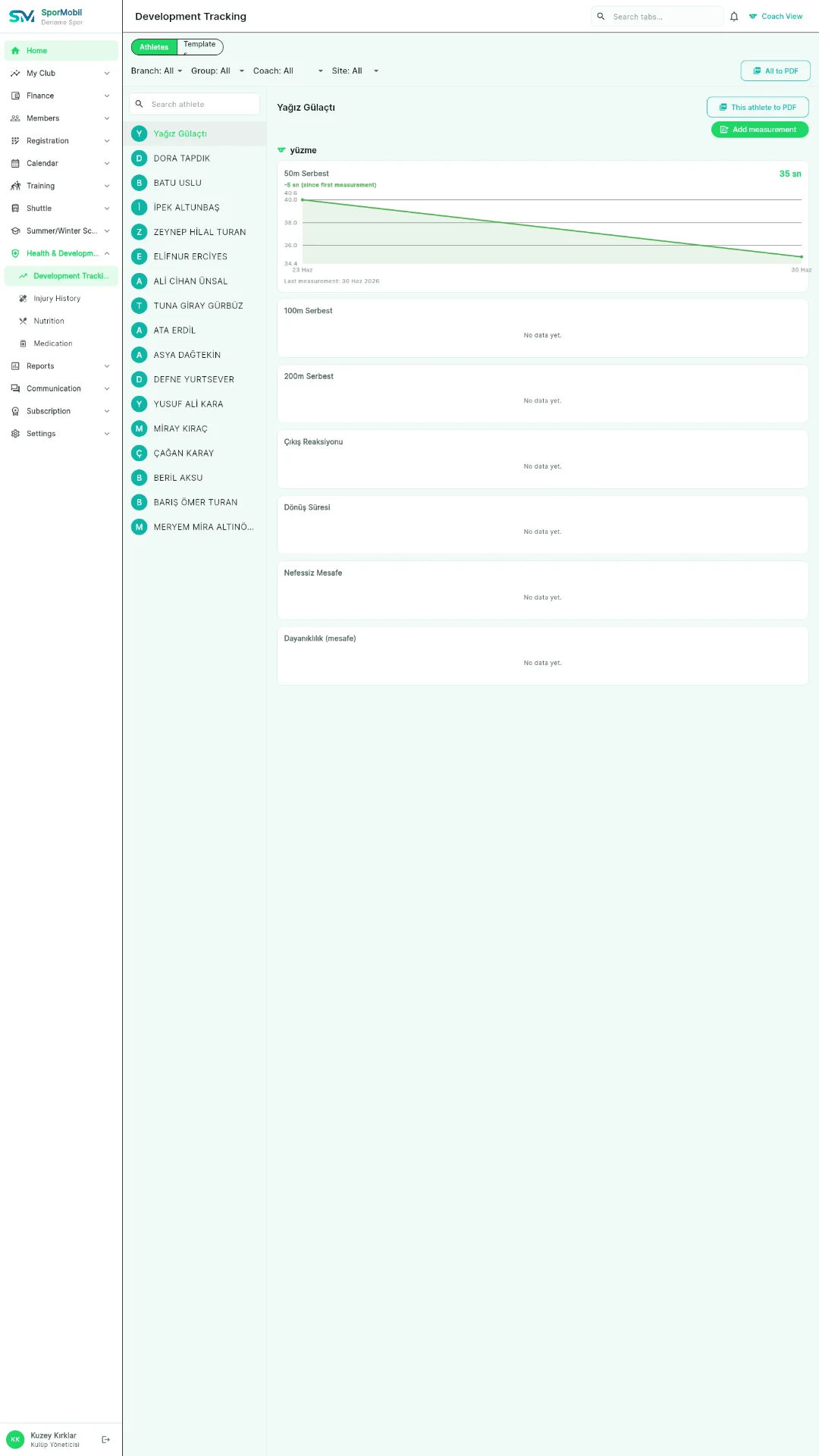Click the Home sidebar icon
Screen dimensions: 819x1456
(x=15, y=51)
